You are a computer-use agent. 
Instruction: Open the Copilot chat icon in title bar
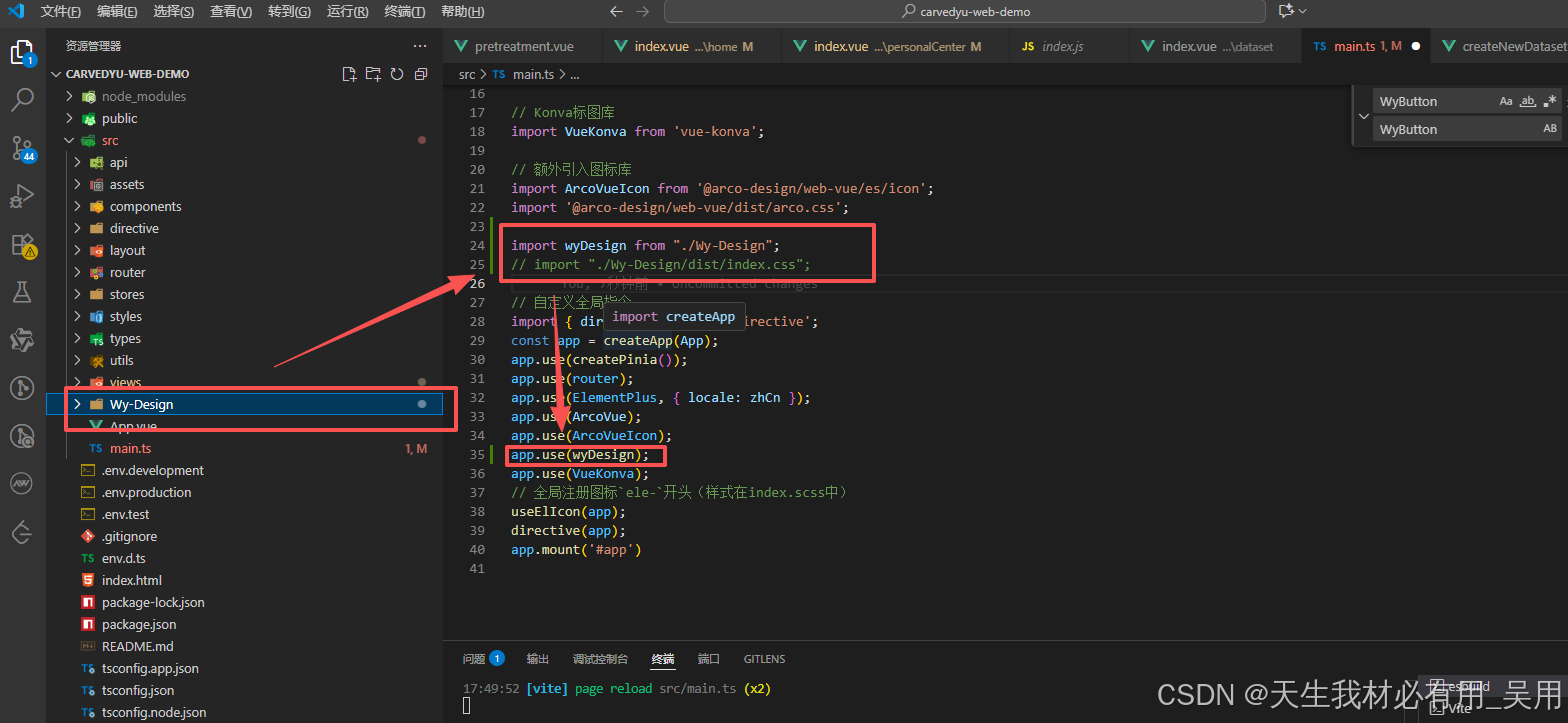tap(1286, 11)
